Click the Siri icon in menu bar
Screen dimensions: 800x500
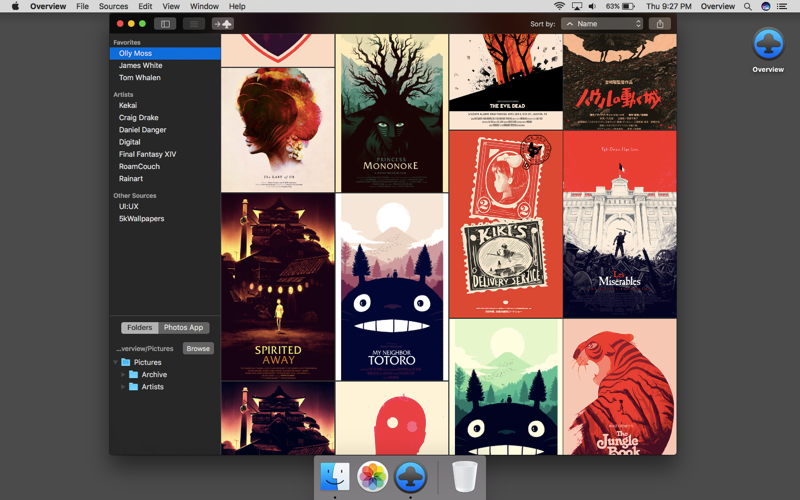pyautogui.click(x=765, y=6)
